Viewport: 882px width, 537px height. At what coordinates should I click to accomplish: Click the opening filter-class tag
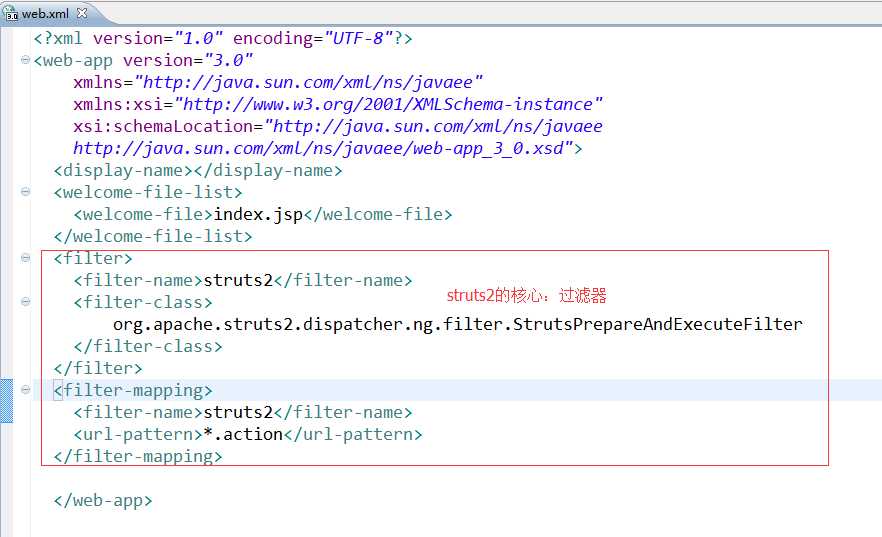click(143, 302)
